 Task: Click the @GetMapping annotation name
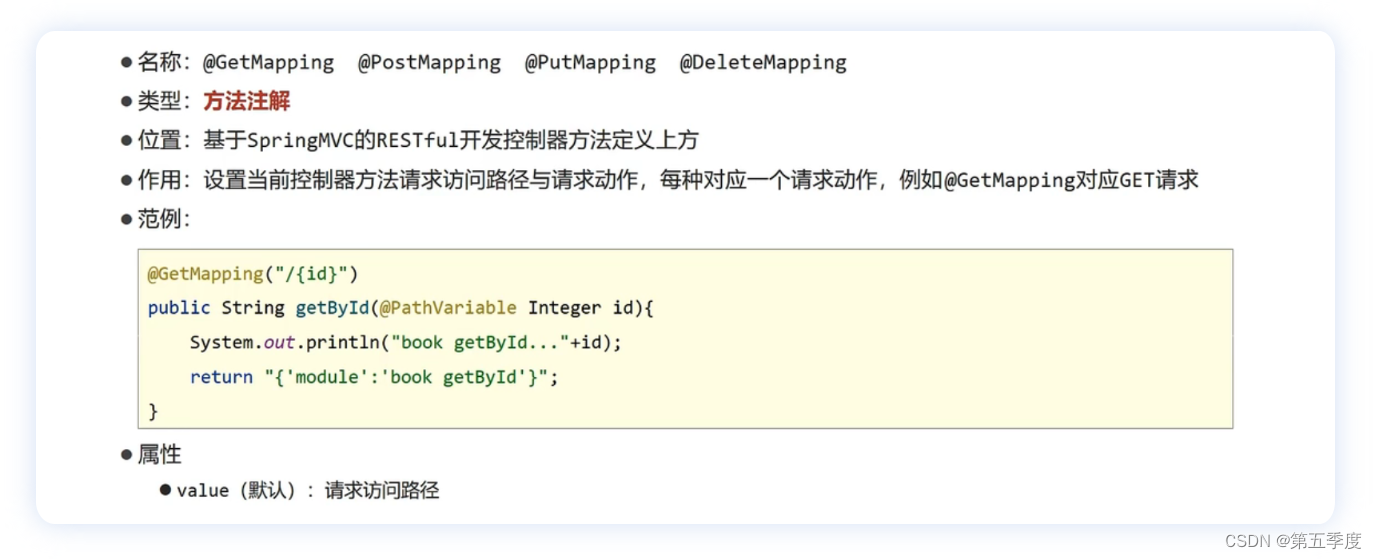coord(269,63)
